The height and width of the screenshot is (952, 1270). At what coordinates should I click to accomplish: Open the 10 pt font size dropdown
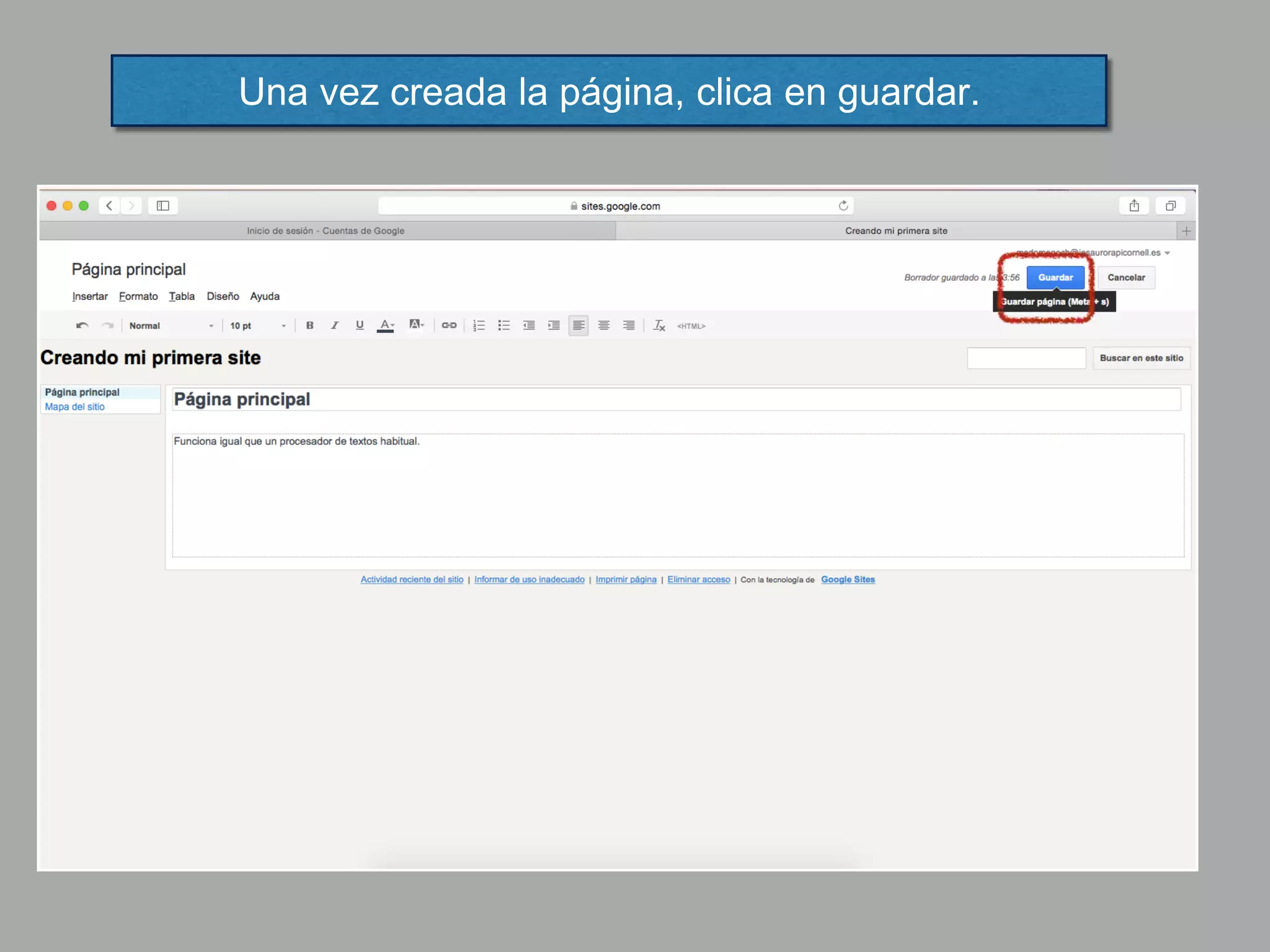[x=258, y=325]
